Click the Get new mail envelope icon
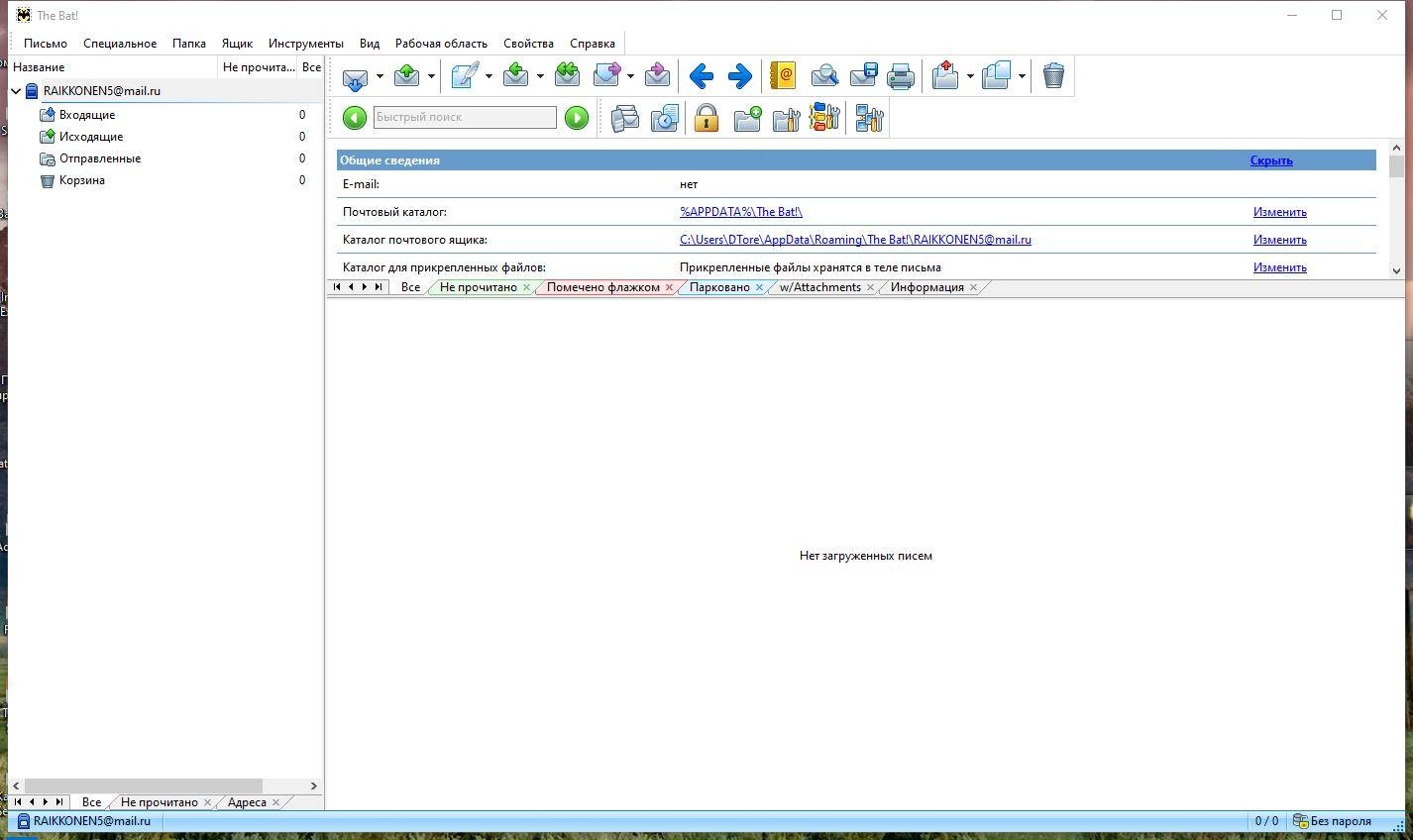 click(355, 76)
